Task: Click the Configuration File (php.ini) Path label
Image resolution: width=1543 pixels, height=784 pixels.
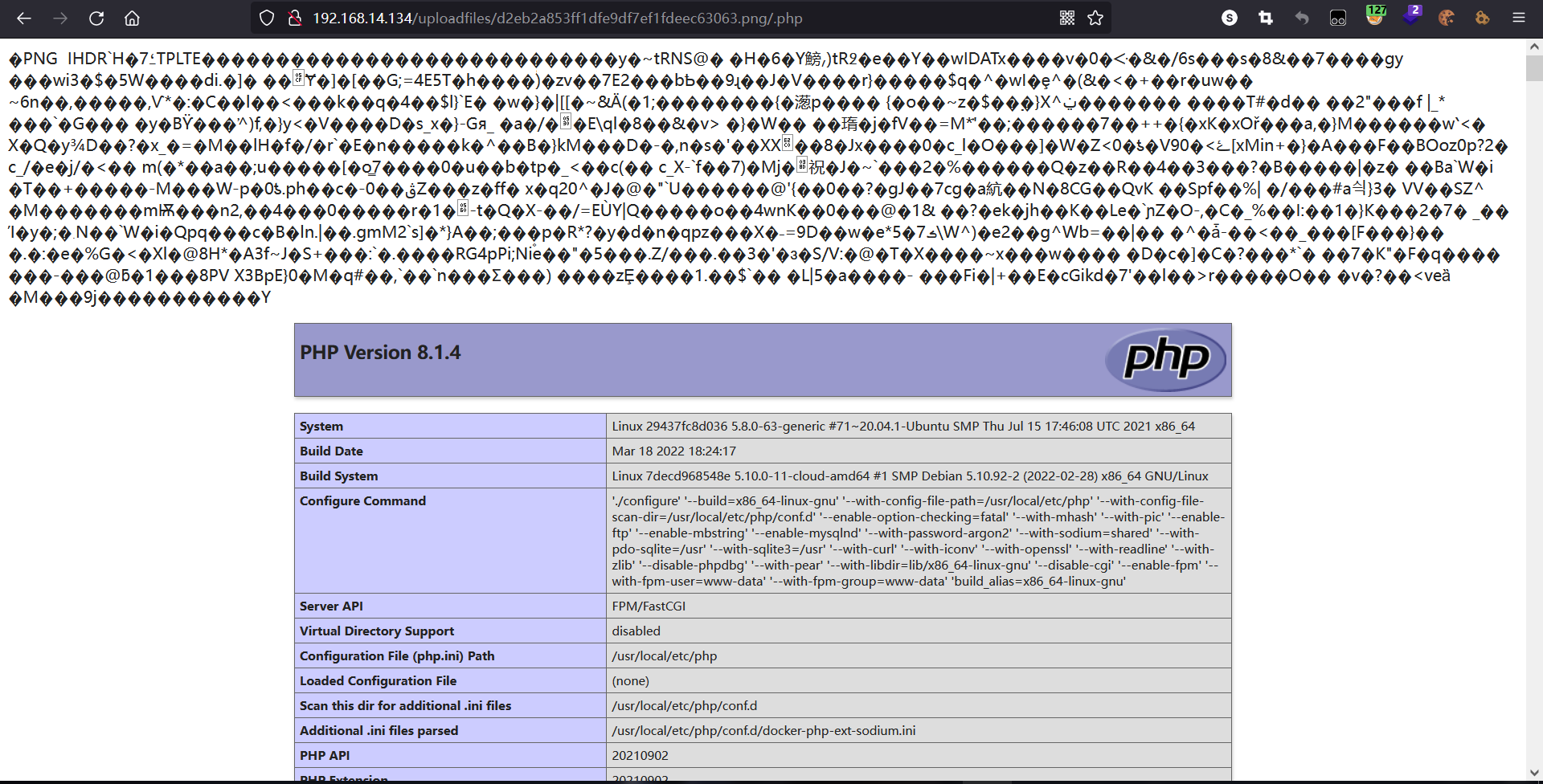Action: click(397, 655)
